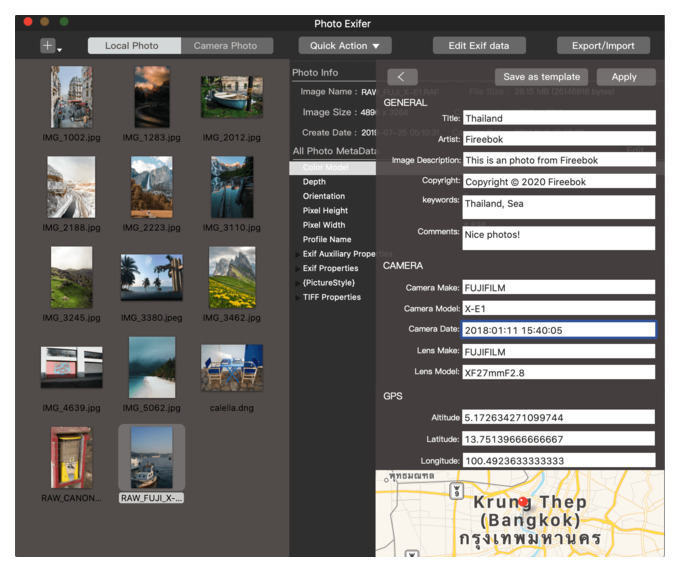Click the yellow minimize window button

pyautogui.click(x=45, y=21)
